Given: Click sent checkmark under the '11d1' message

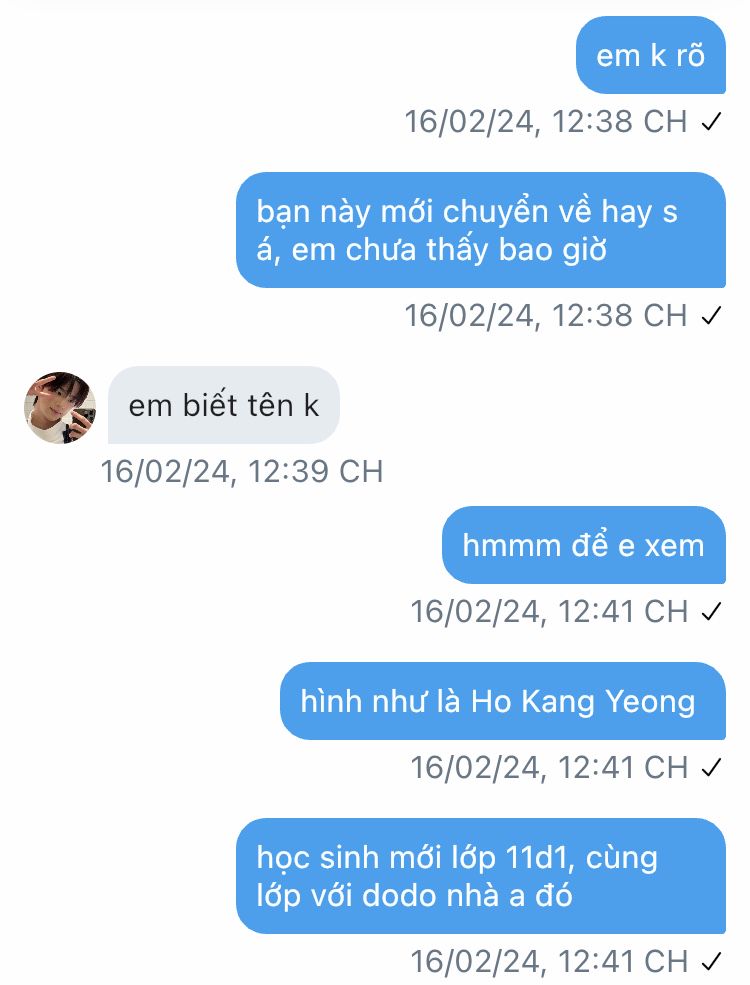Looking at the screenshot, I should point(711,962).
